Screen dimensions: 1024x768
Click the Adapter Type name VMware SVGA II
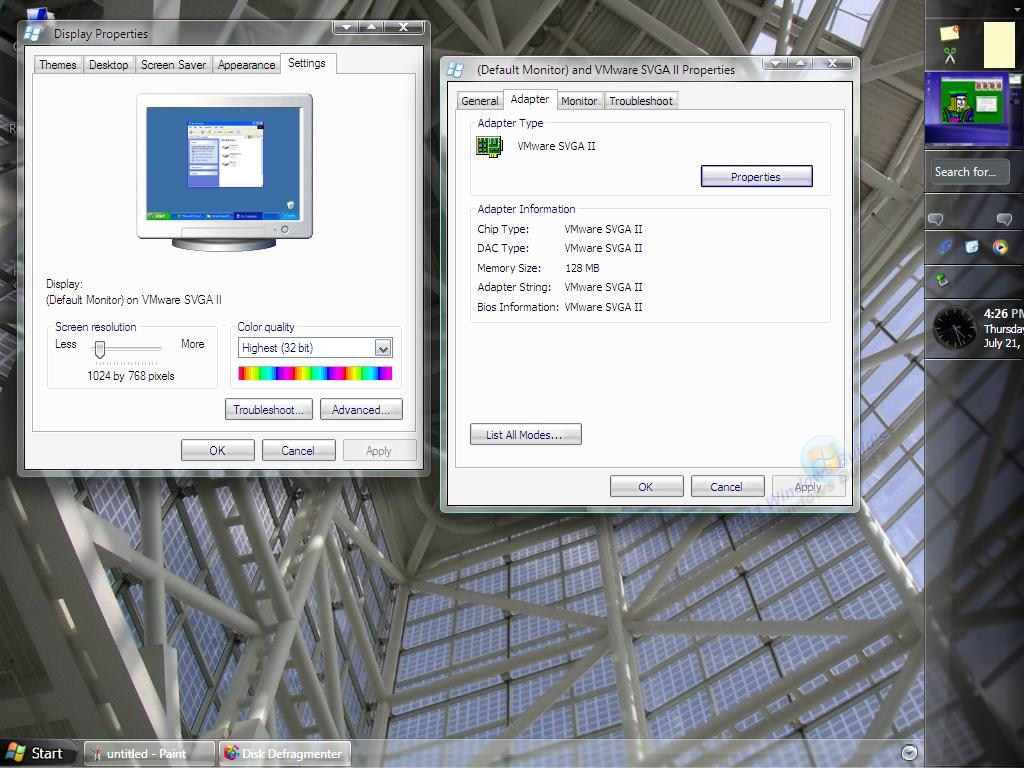tap(556, 146)
